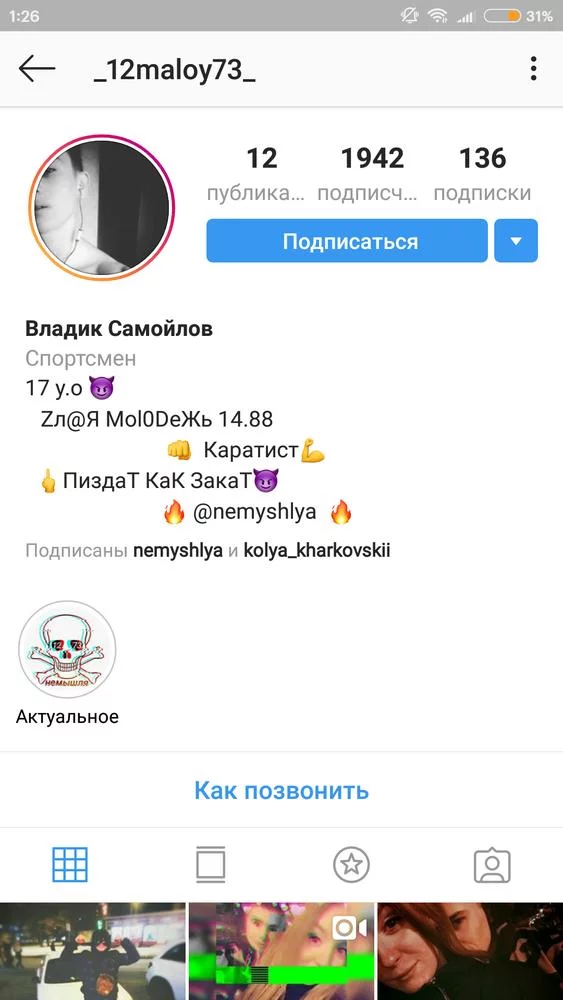The image size is (563, 1000).
Task: Open the starred saved tab icon
Action: tap(352, 865)
